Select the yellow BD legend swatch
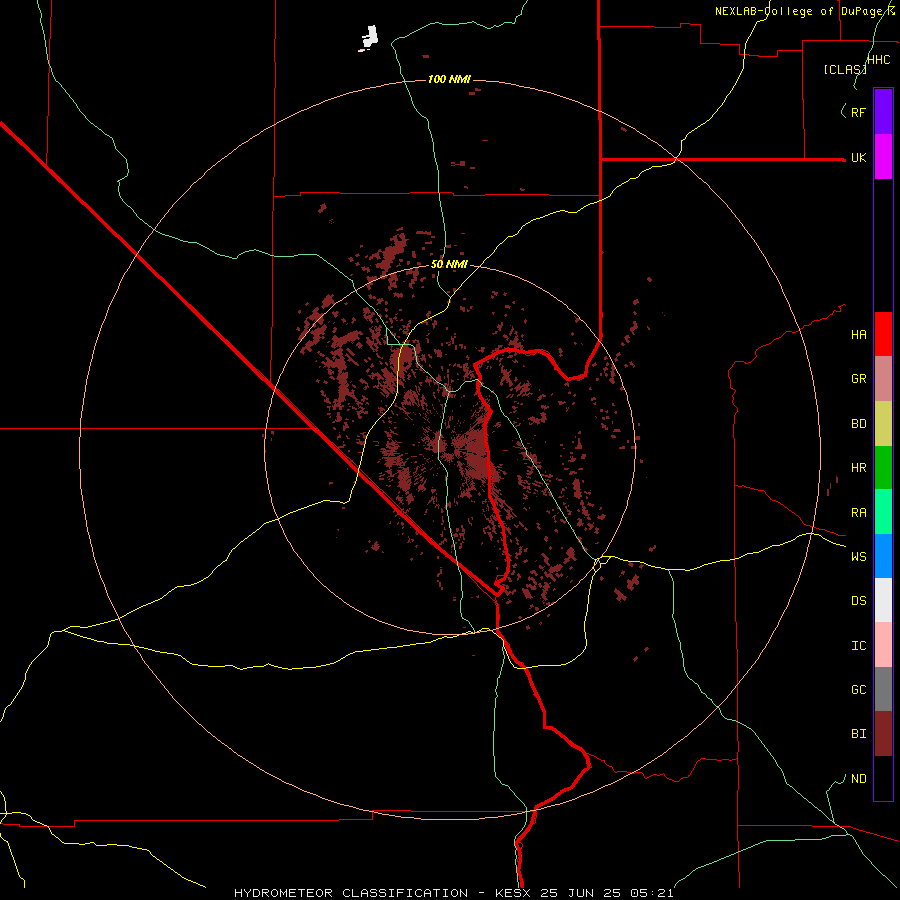The image size is (900, 900). [x=883, y=424]
